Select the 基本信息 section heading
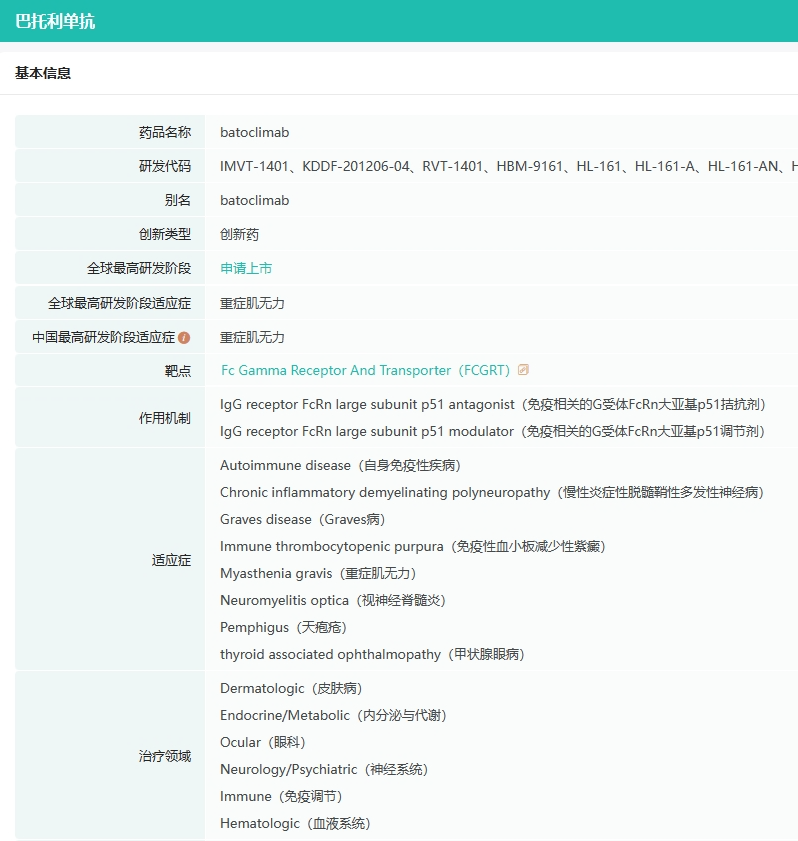This screenshot has width=798, height=841. click(43, 73)
